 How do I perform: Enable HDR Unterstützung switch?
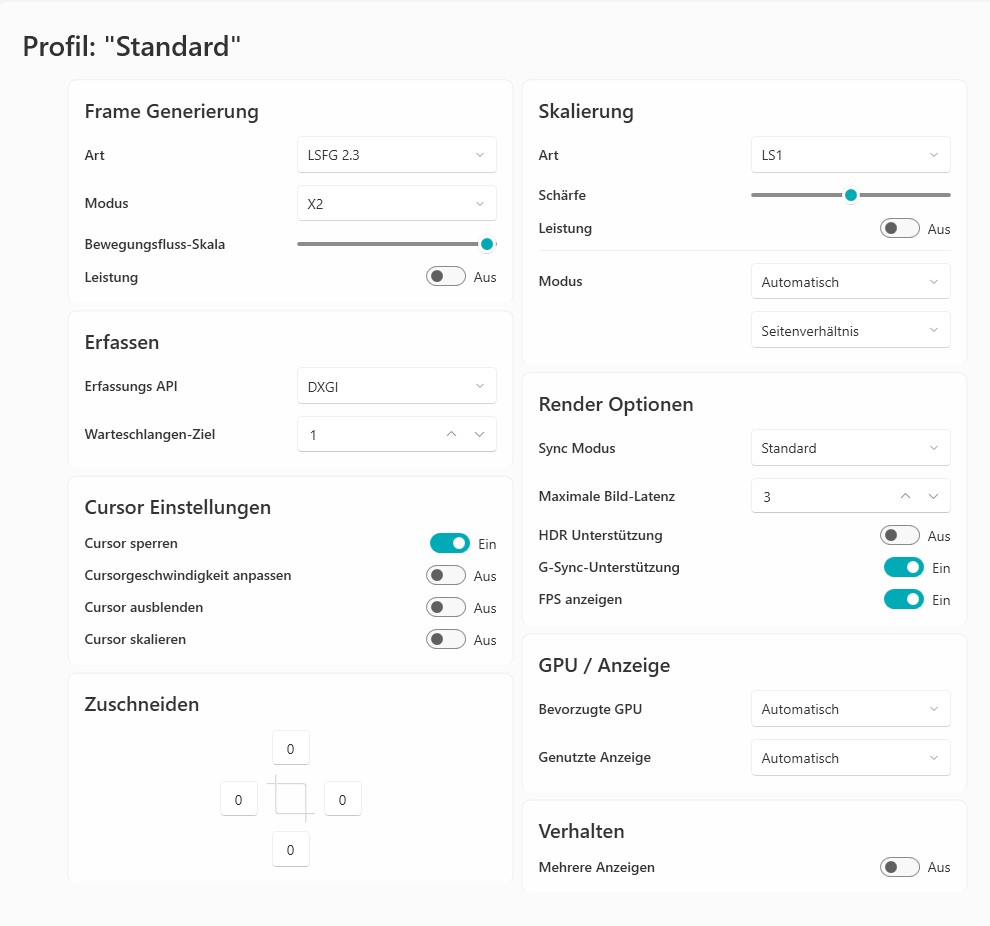coord(899,536)
